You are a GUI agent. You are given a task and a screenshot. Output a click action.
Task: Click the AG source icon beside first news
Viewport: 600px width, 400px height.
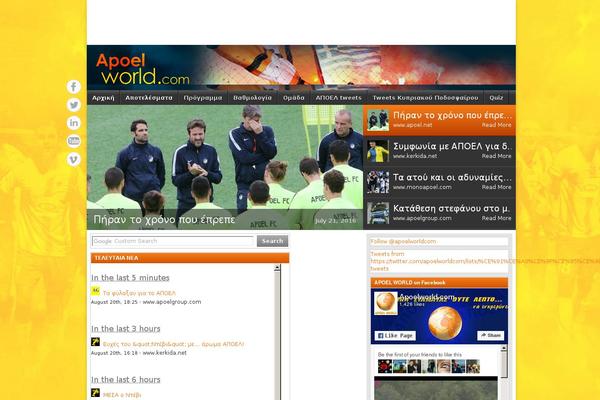[95, 291]
